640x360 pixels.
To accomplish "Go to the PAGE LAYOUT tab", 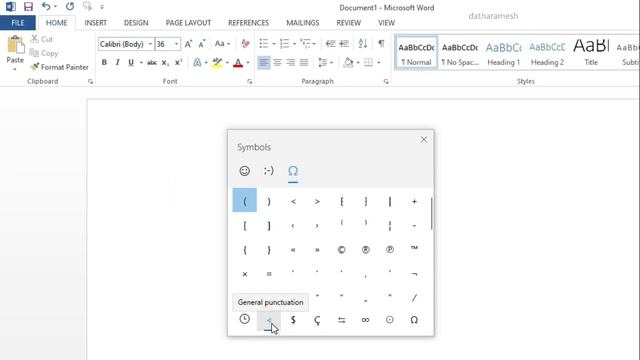I will 188,23.
